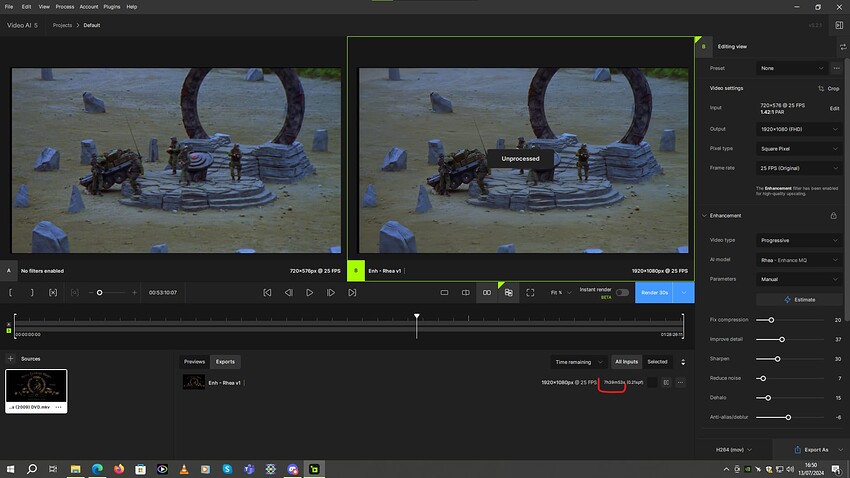Select the All inputs filter
The height and width of the screenshot is (478, 850).
tap(627, 361)
